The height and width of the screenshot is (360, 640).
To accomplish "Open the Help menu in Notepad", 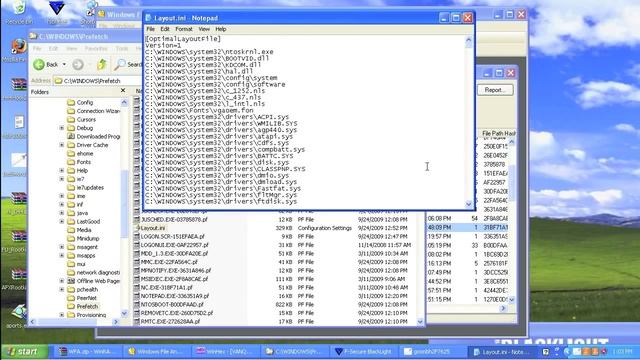I will (x=221, y=29).
